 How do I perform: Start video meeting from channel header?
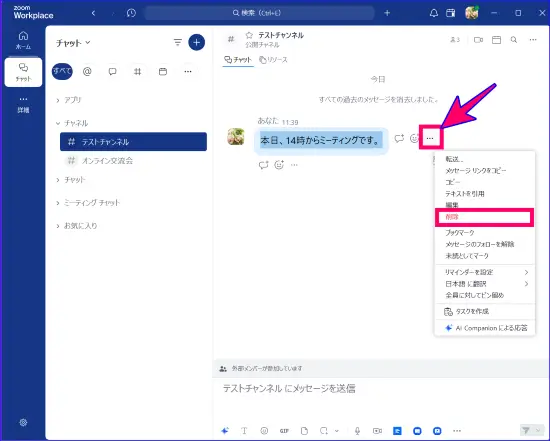click(478, 40)
